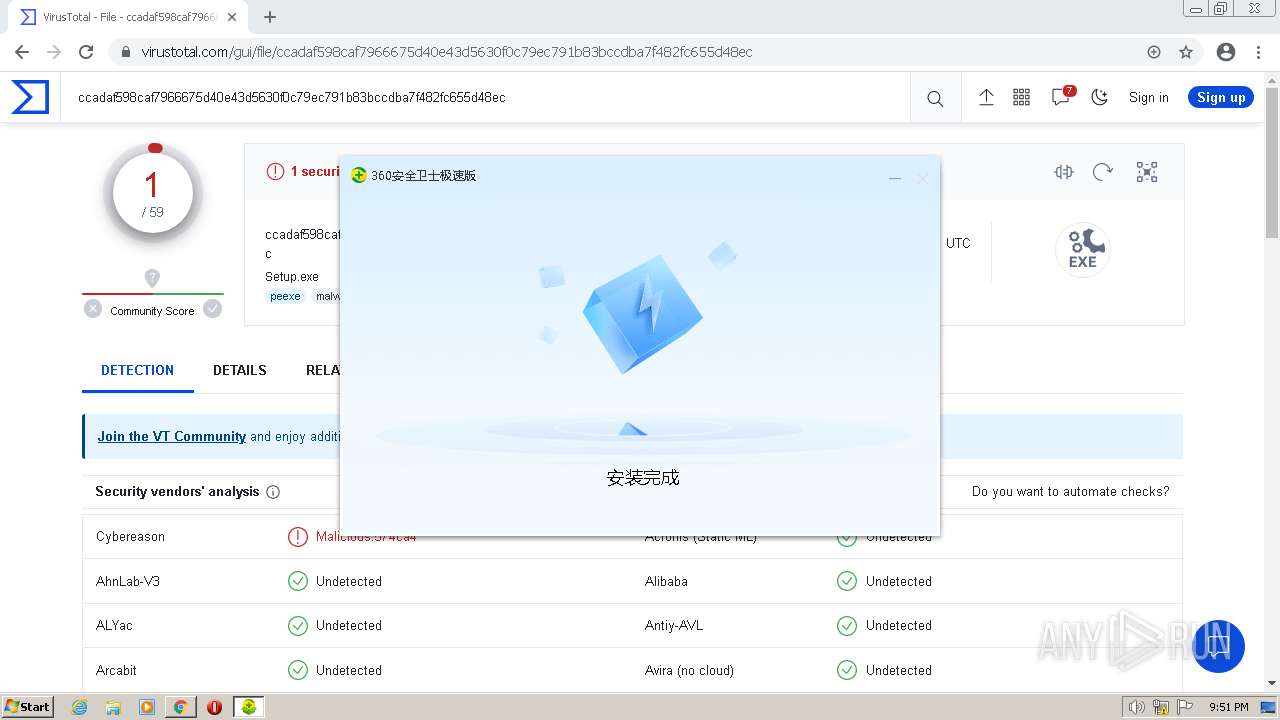
Task: Click the browser address bar URL
Action: click(x=446, y=52)
